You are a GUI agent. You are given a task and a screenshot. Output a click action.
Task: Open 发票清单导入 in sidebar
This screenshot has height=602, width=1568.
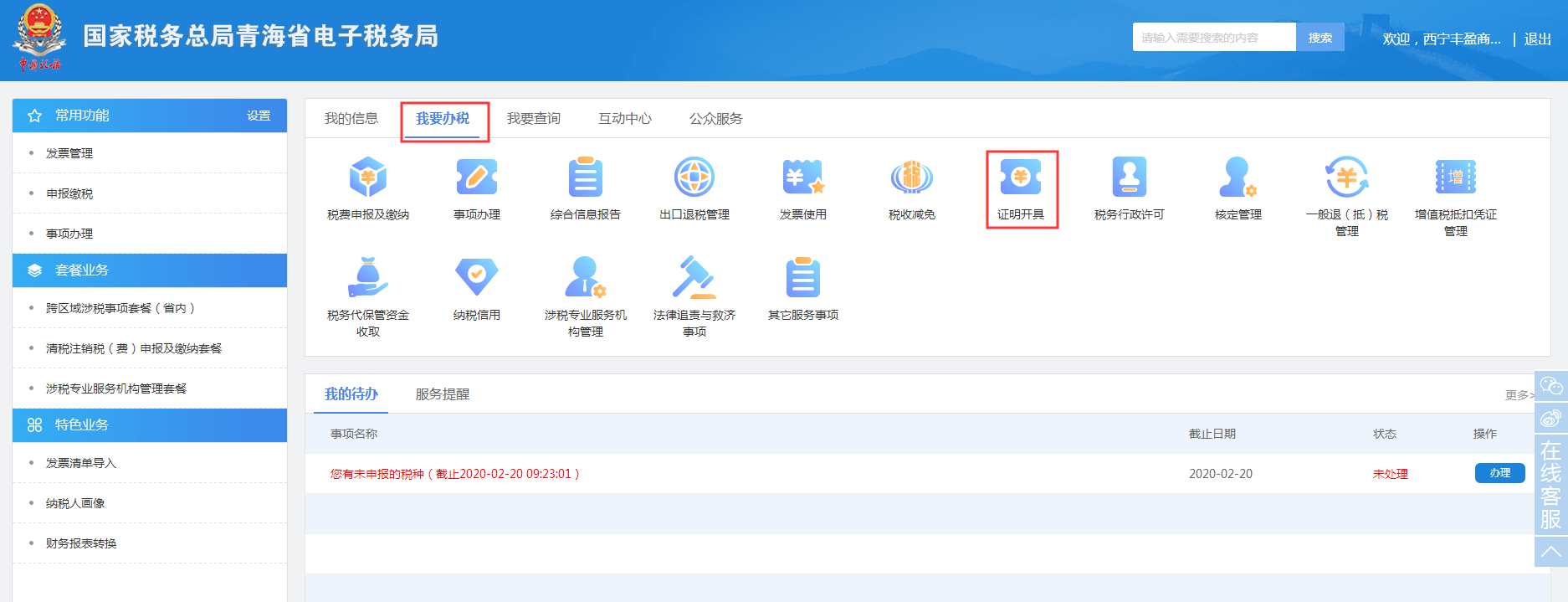tap(81, 463)
